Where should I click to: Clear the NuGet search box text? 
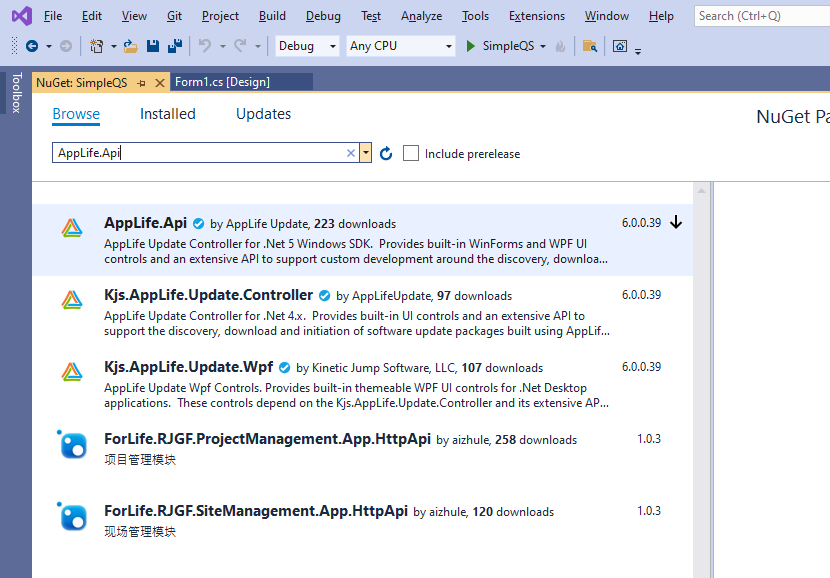click(350, 153)
